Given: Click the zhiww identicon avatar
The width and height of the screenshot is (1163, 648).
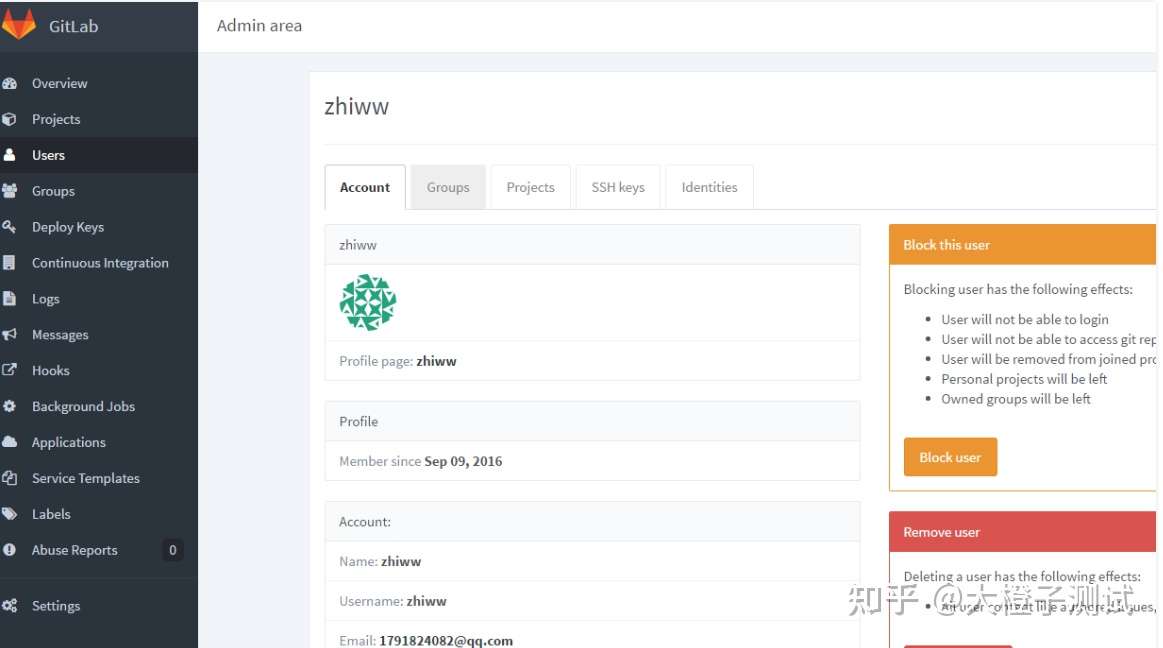Looking at the screenshot, I should point(368,302).
